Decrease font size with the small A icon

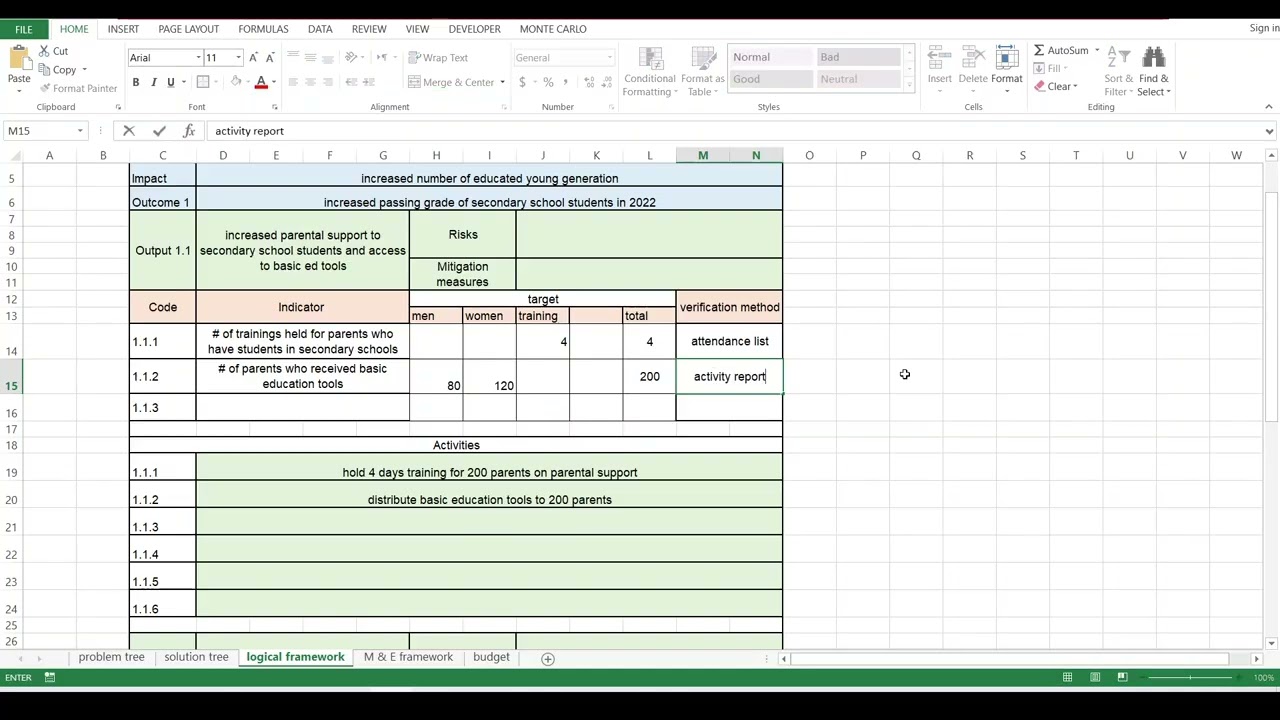tap(270, 57)
